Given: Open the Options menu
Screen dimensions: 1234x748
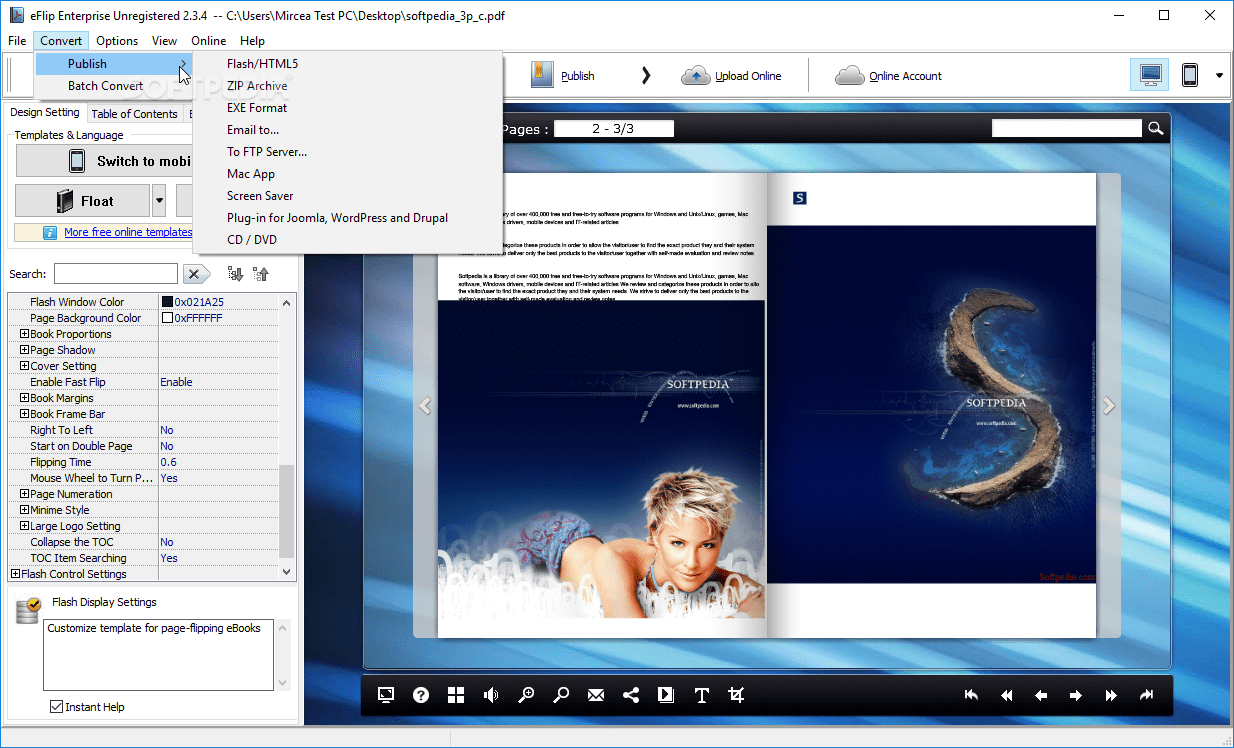Looking at the screenshot, I should [117, 41].
